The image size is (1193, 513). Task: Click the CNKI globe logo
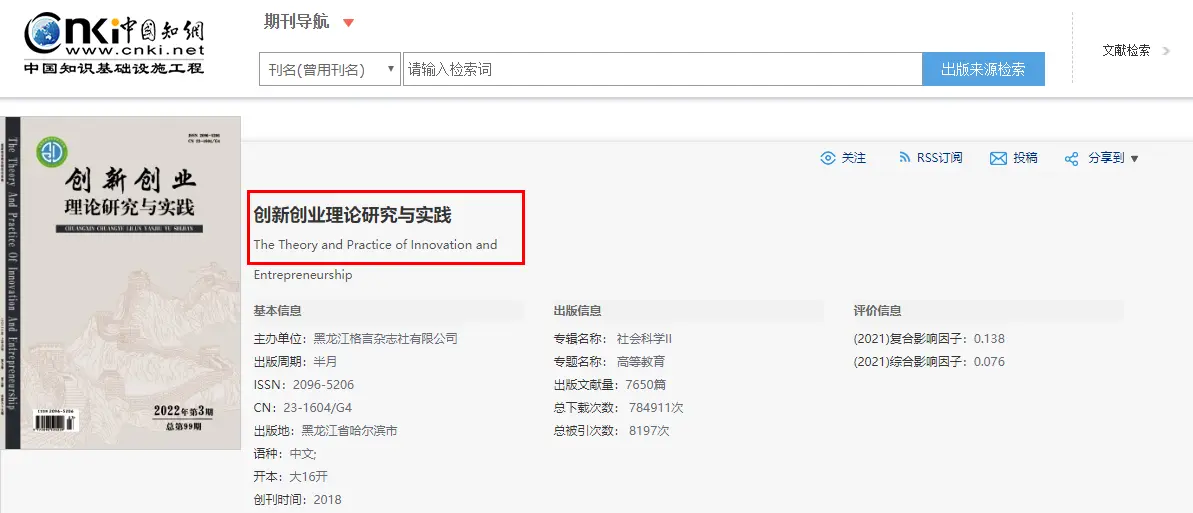pos(46,34)
